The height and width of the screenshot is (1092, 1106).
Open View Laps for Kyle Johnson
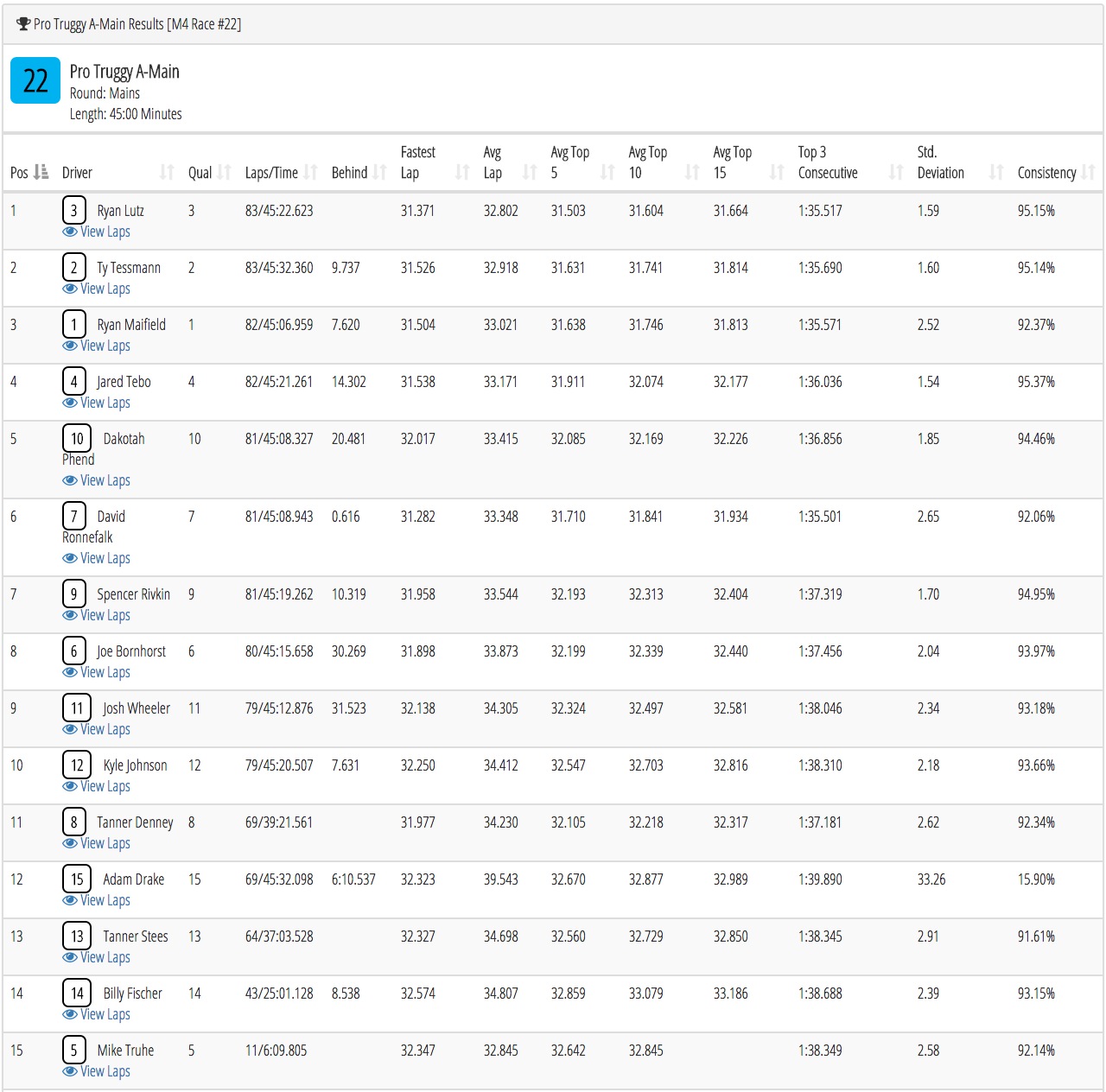click(97, 786)
